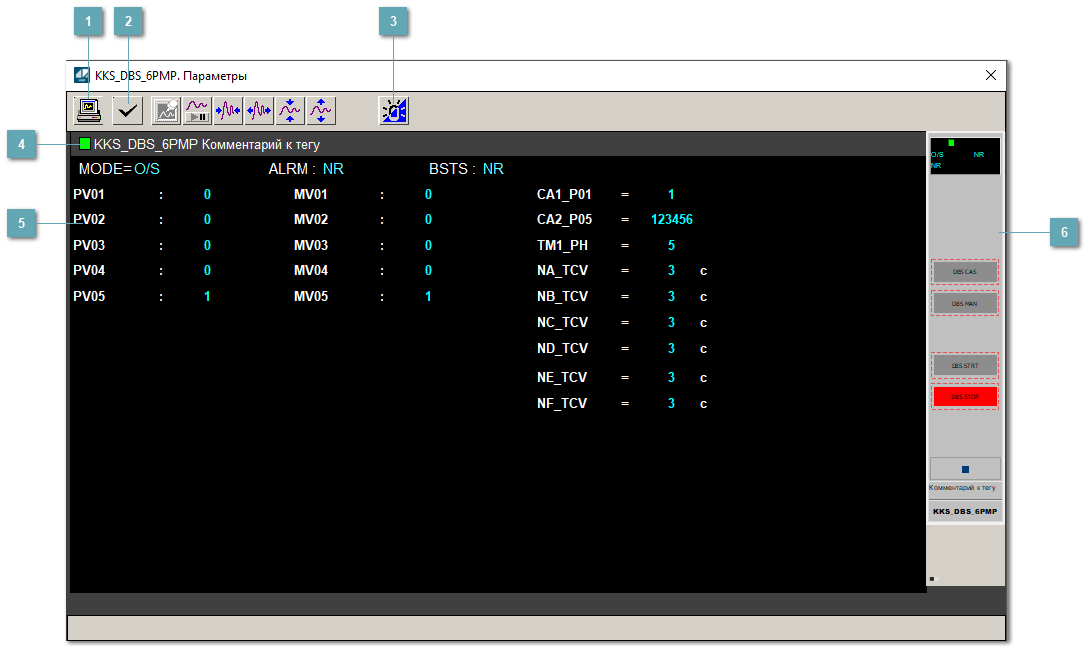Open the trend snapshot chart icon

(x=166, y=110)
